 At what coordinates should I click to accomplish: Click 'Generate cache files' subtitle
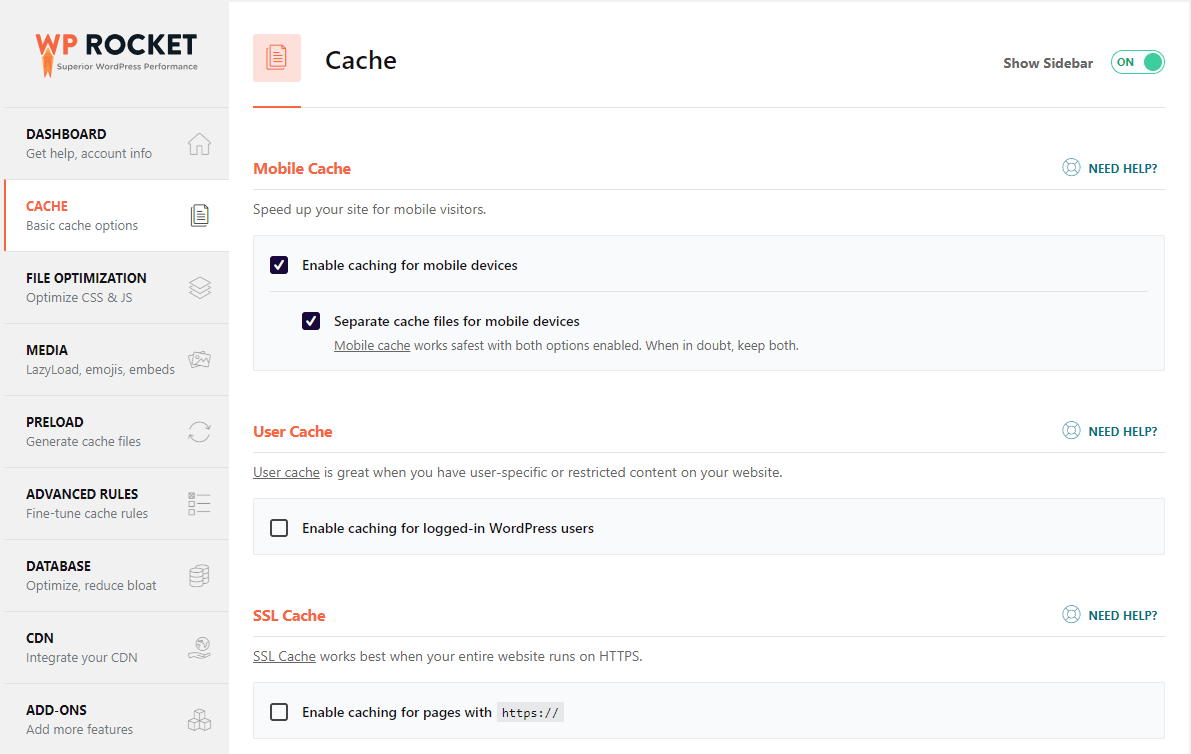(x=84, y=442)
